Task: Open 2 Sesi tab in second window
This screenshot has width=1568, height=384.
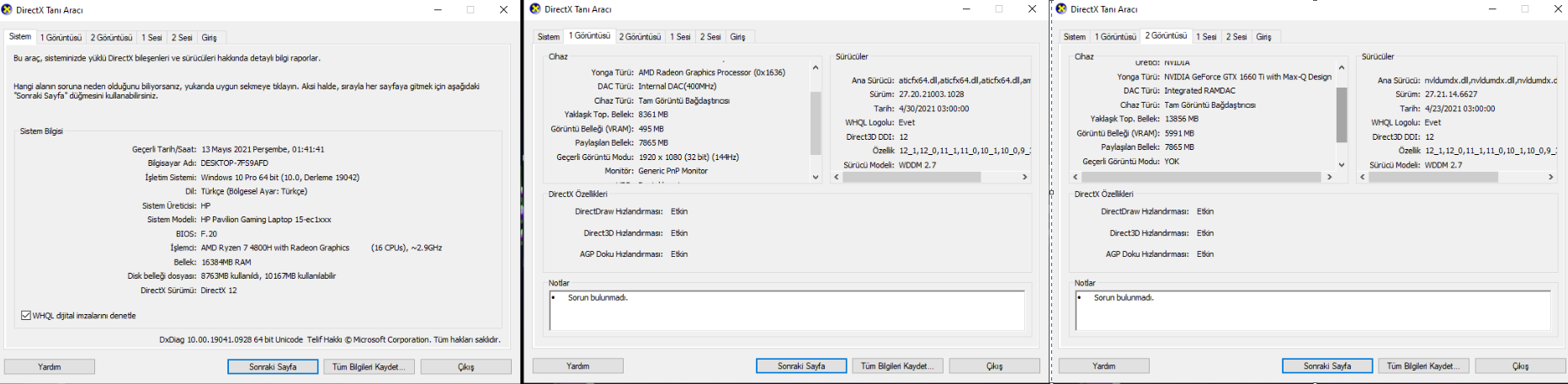Action: point(710,37)
